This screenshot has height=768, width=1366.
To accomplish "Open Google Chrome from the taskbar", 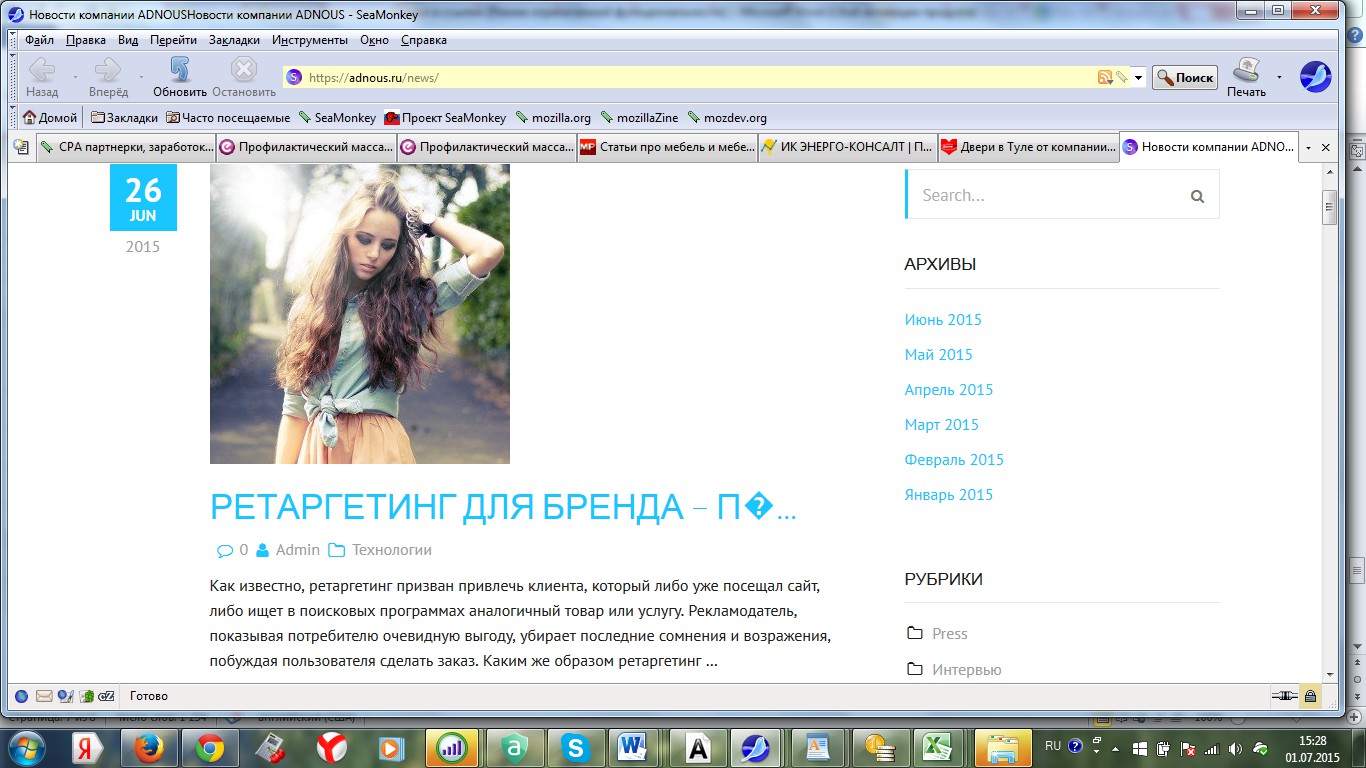I will click(209, 747).
